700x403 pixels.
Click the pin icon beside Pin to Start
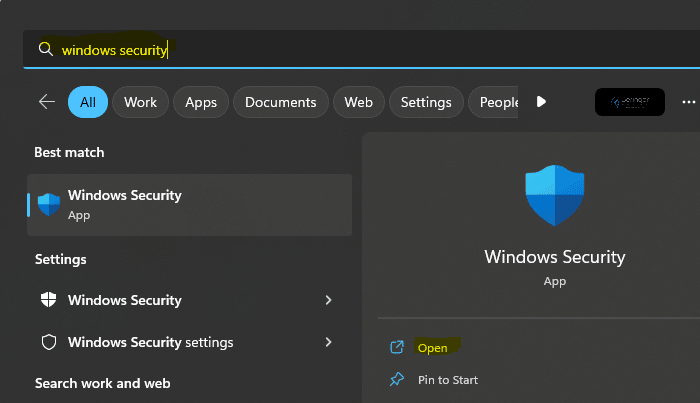tap(396, 379)
